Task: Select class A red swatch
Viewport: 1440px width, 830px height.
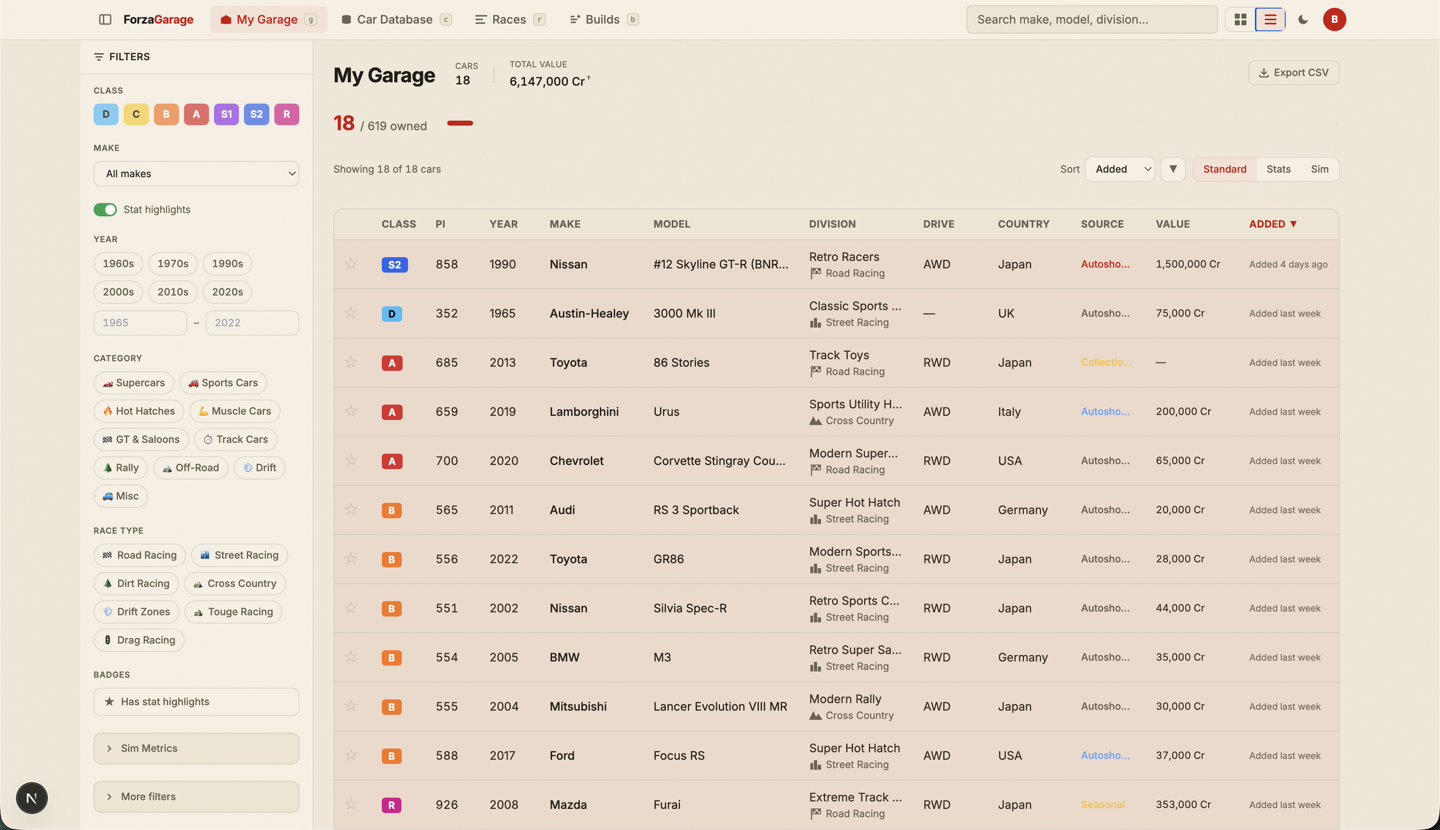Action: coord(196,114)
